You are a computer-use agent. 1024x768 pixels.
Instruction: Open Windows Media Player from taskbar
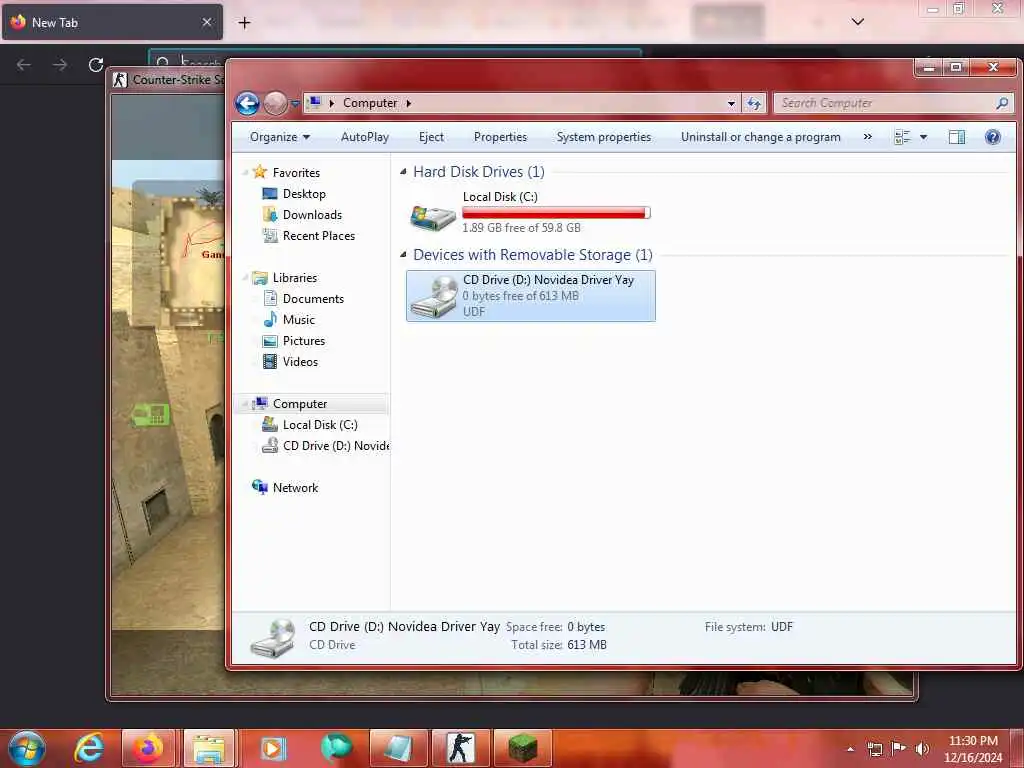click(x=272, y=748)
